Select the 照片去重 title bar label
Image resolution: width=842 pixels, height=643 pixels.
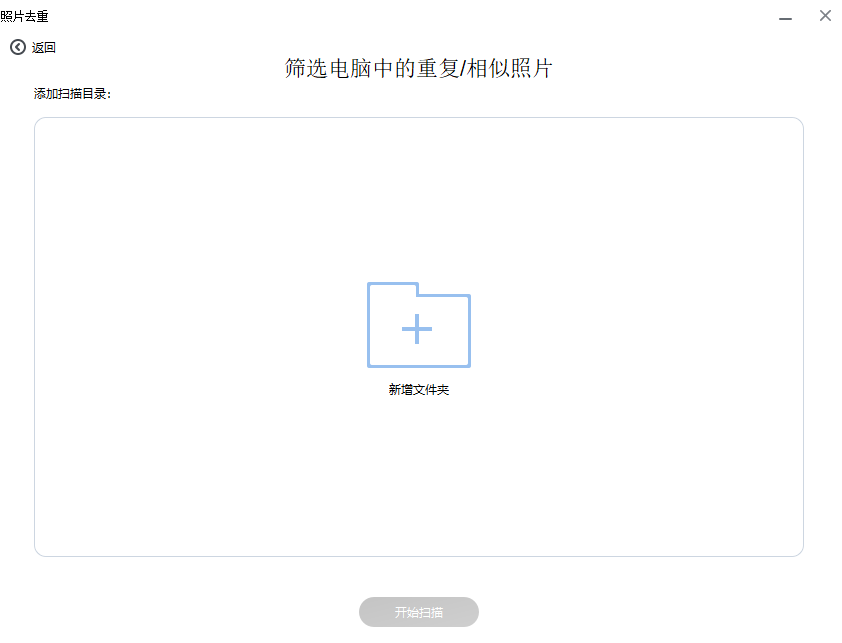[24, 15]
